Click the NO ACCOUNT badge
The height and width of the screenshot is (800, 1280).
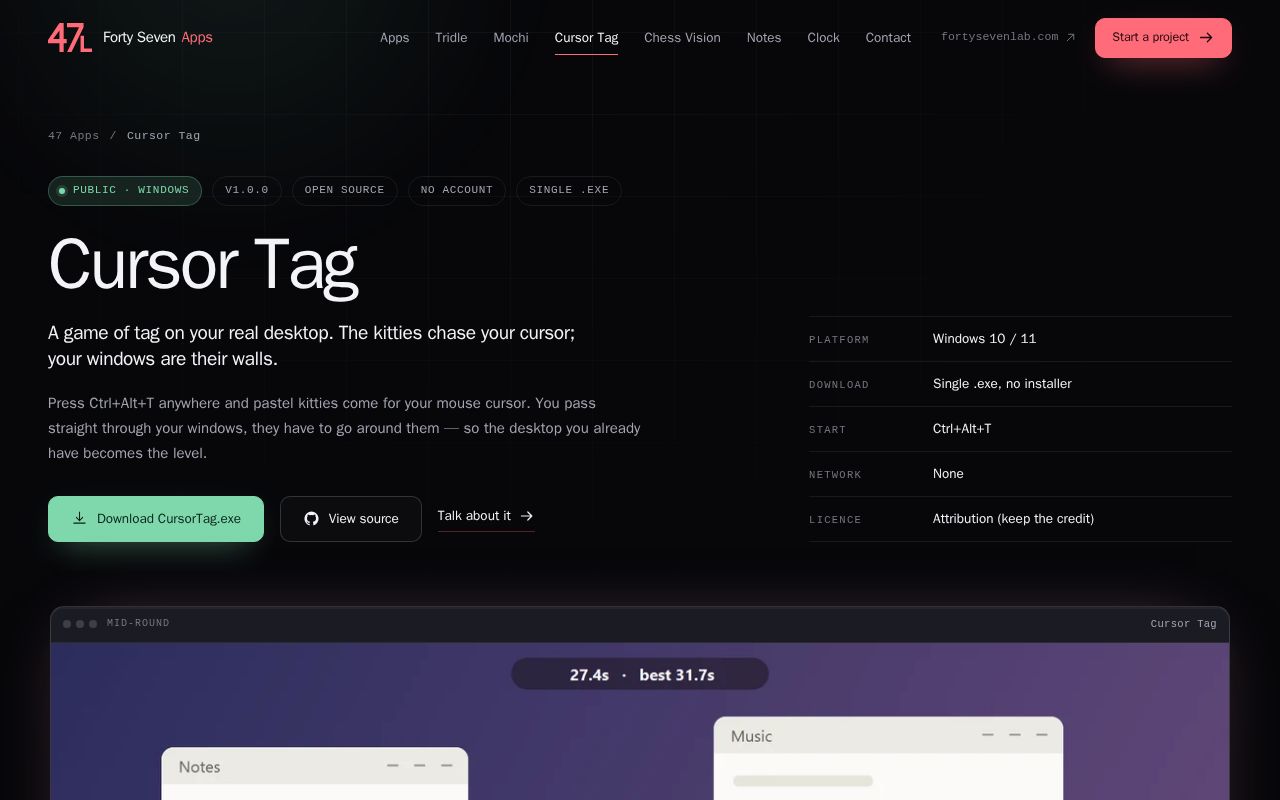(x=457, y=191)
